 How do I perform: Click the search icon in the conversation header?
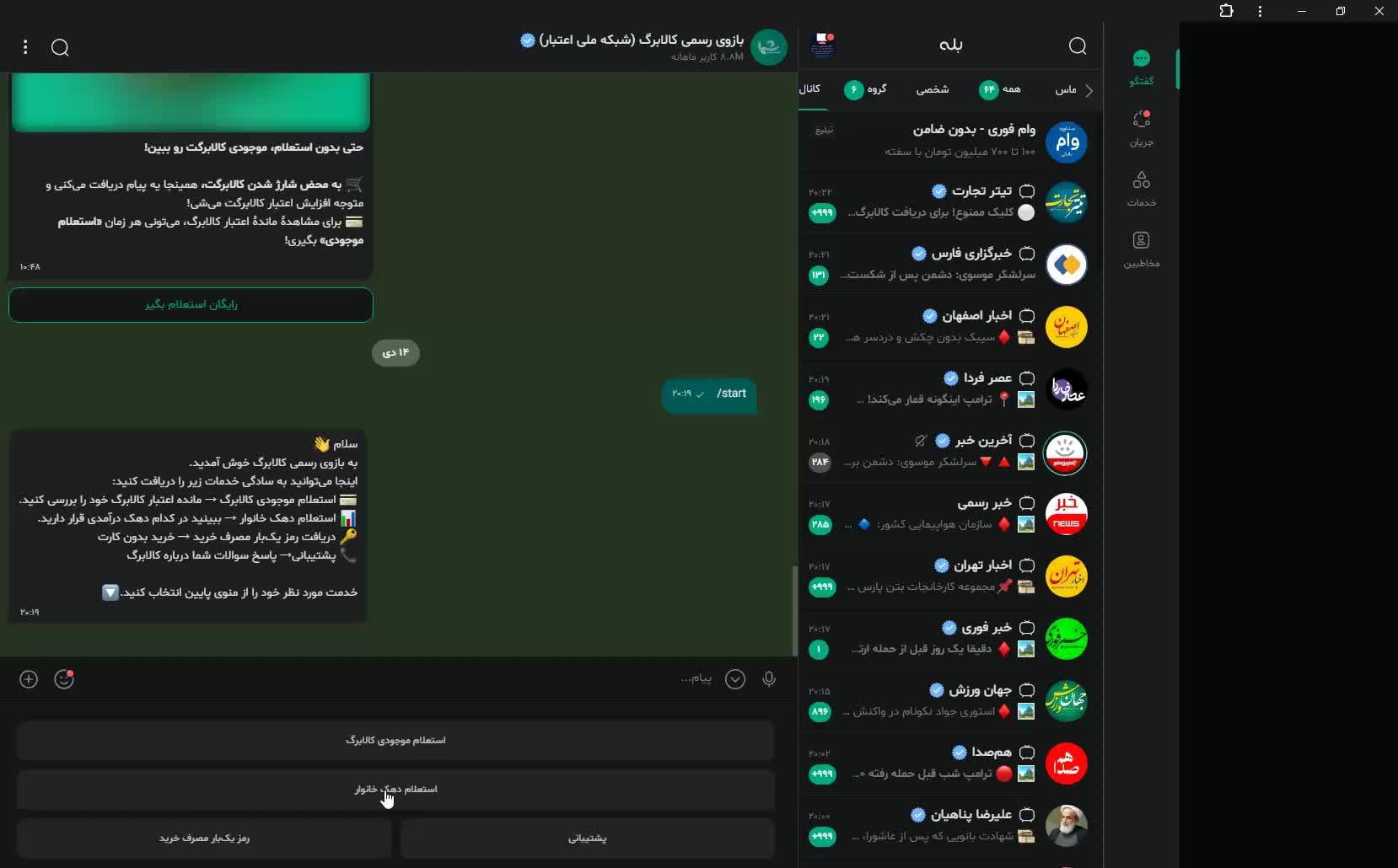60,47
